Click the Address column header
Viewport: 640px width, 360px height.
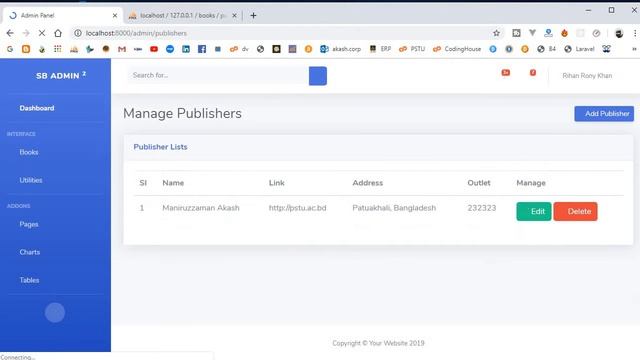point(367,183)
